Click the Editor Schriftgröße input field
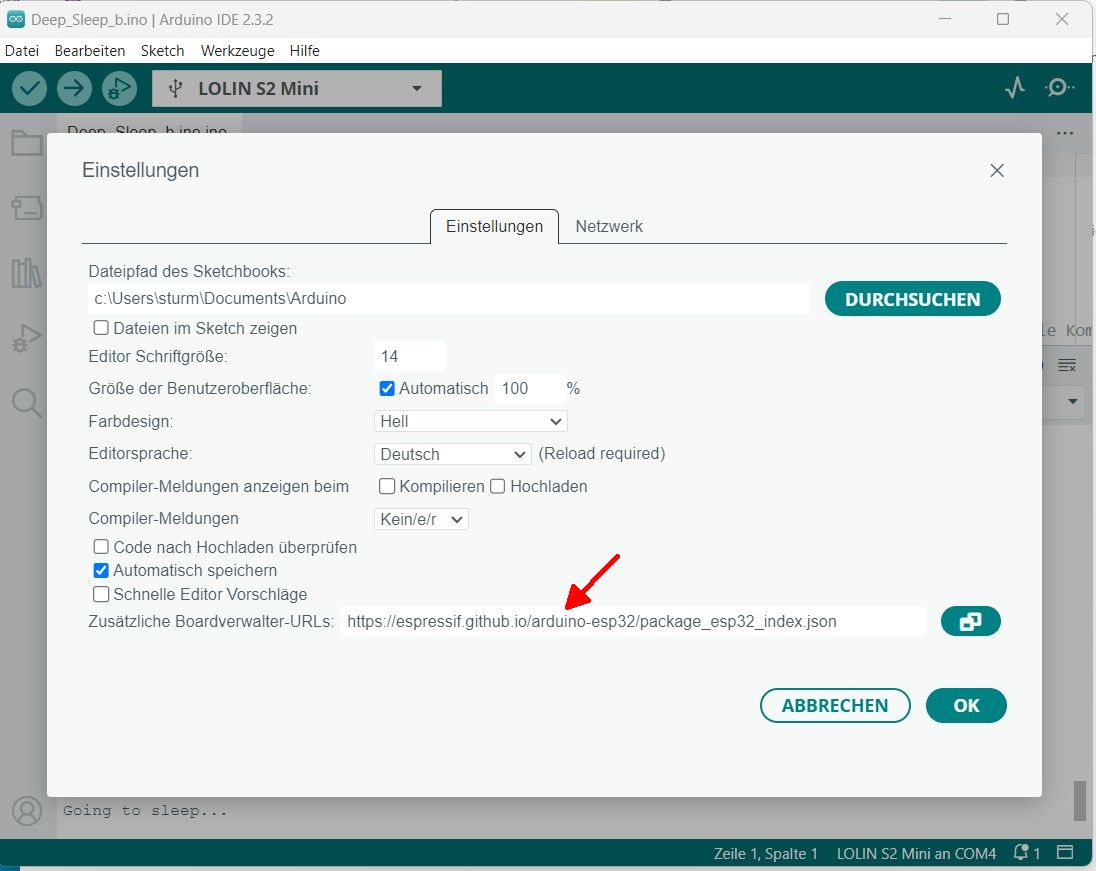 tap(410, 356)
